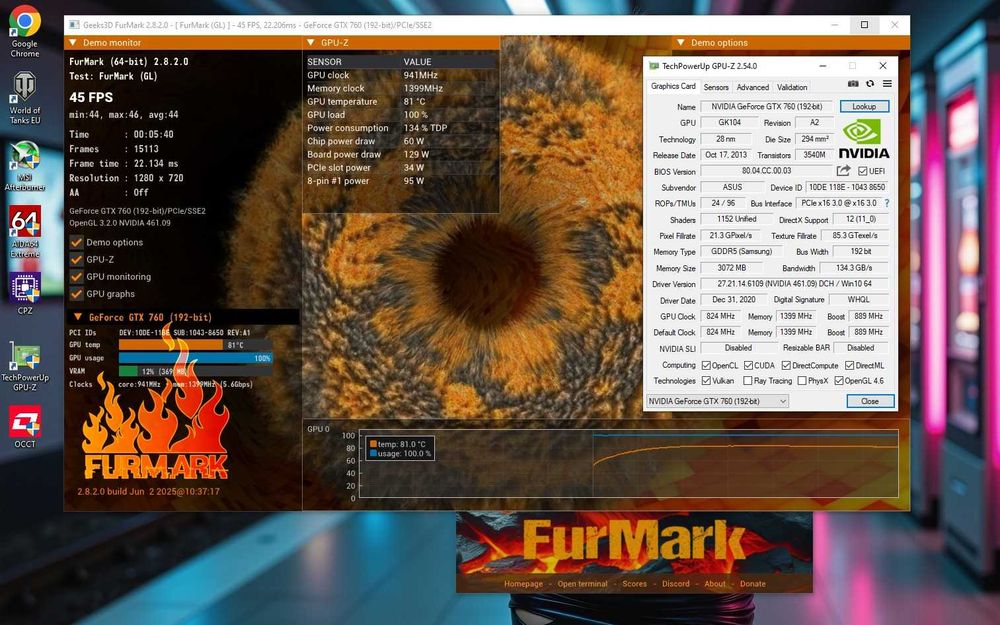Toggle OpenCL checkbox
The image size is (1000, 625).
(706, 365)
